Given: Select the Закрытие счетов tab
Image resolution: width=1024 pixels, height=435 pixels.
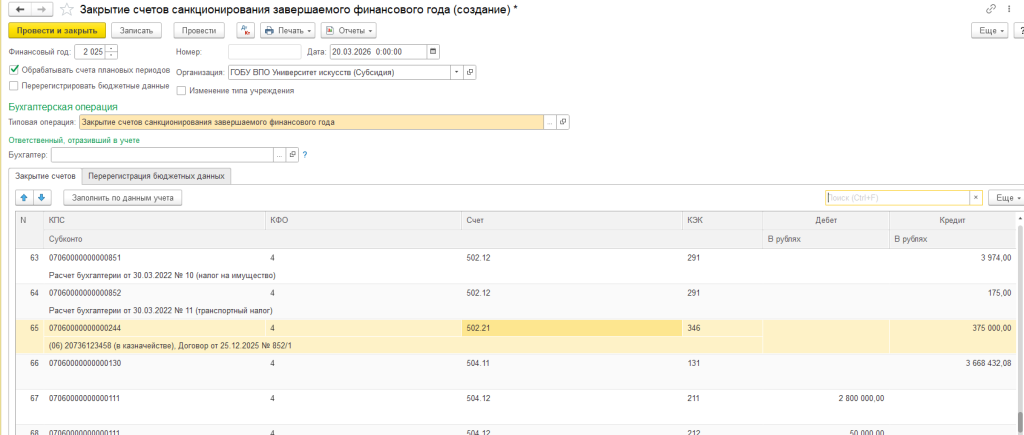Looking at the screenshot, I should (x=45, y=176).
